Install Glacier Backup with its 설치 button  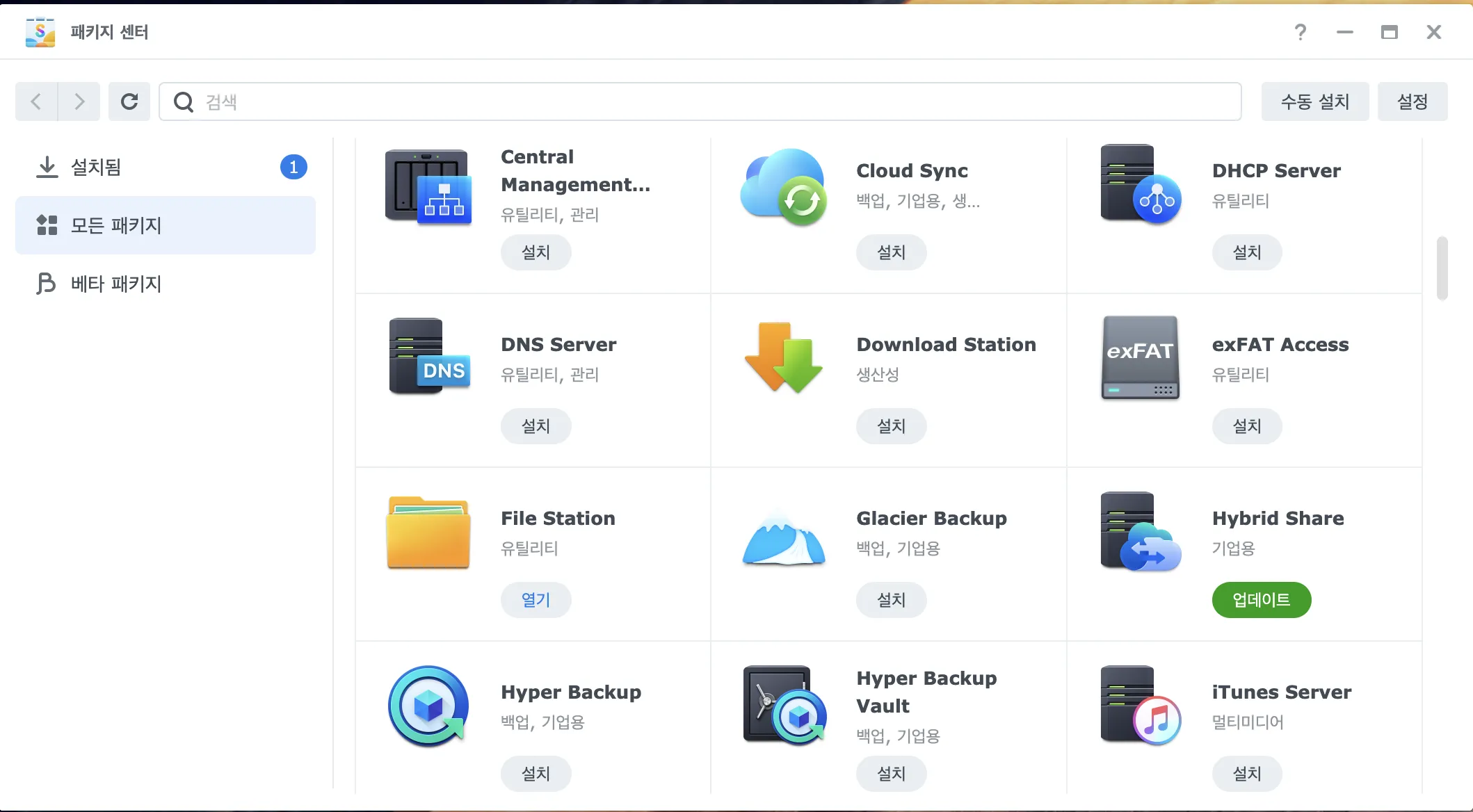pyautogui.click(x=891, y=600)
